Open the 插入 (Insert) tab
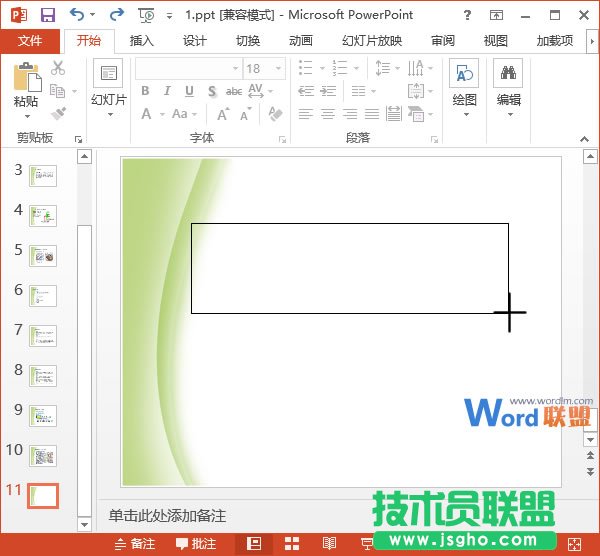 142,41
